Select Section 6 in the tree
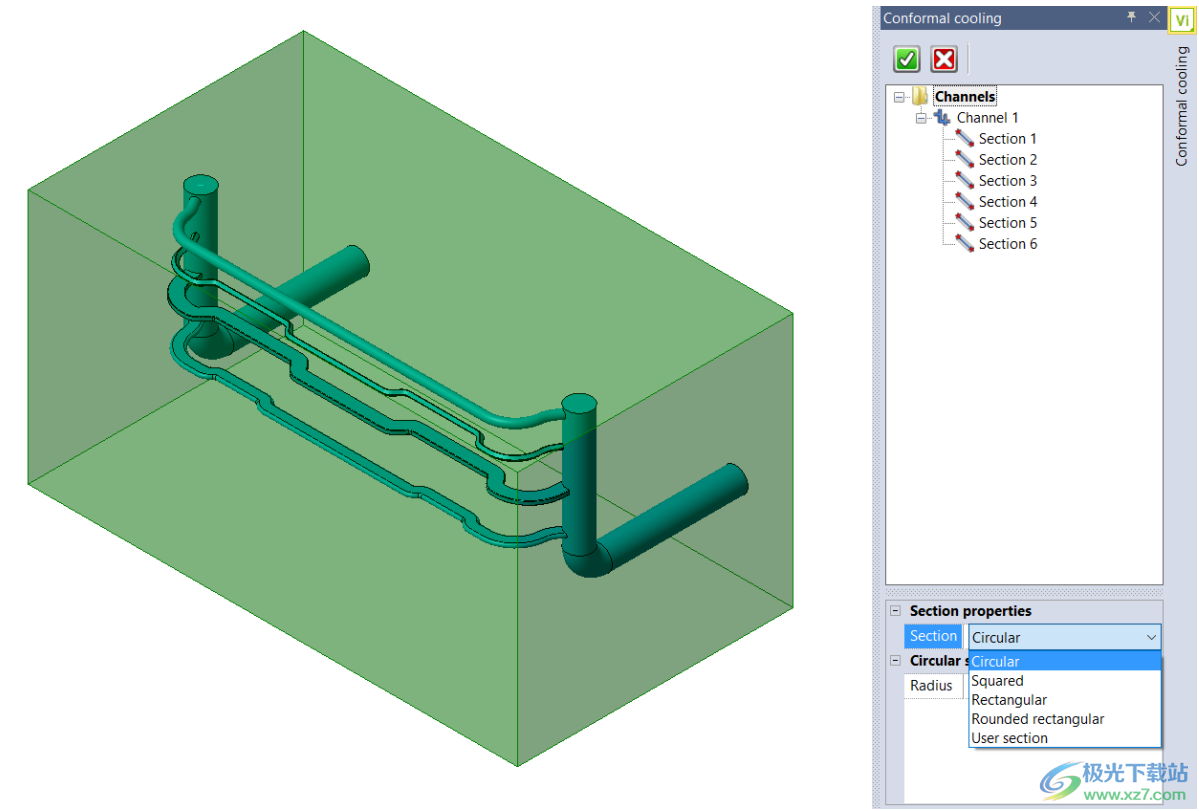 point(1007,244)
